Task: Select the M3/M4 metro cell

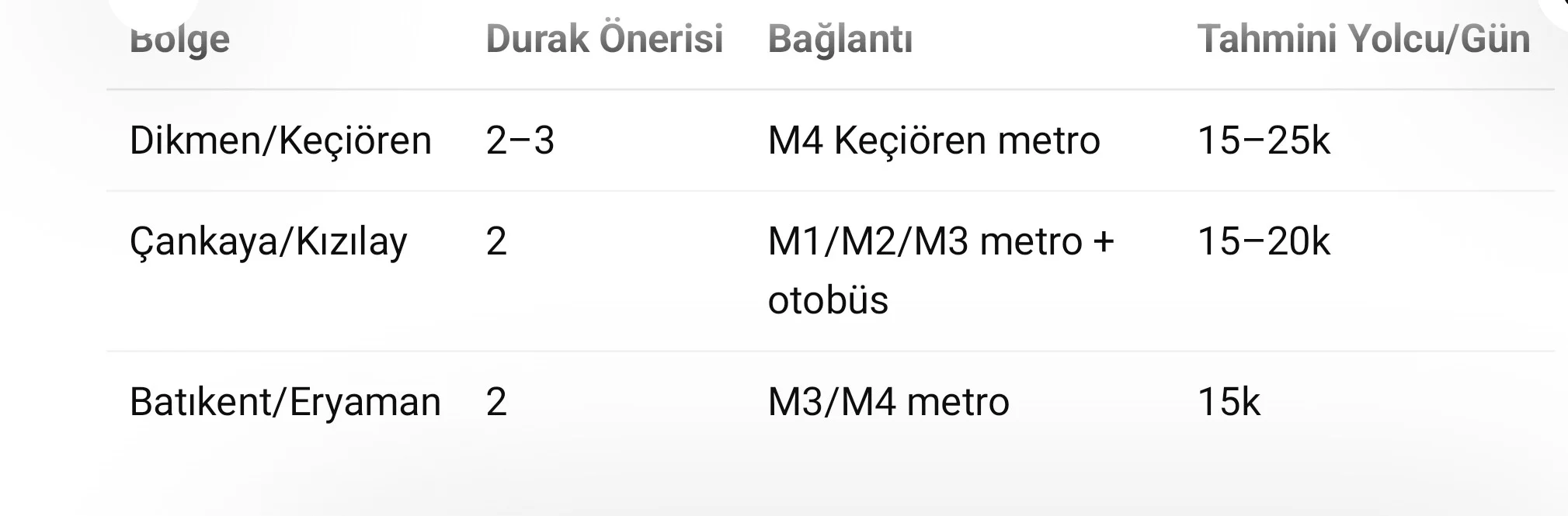Action: (888, 402)
